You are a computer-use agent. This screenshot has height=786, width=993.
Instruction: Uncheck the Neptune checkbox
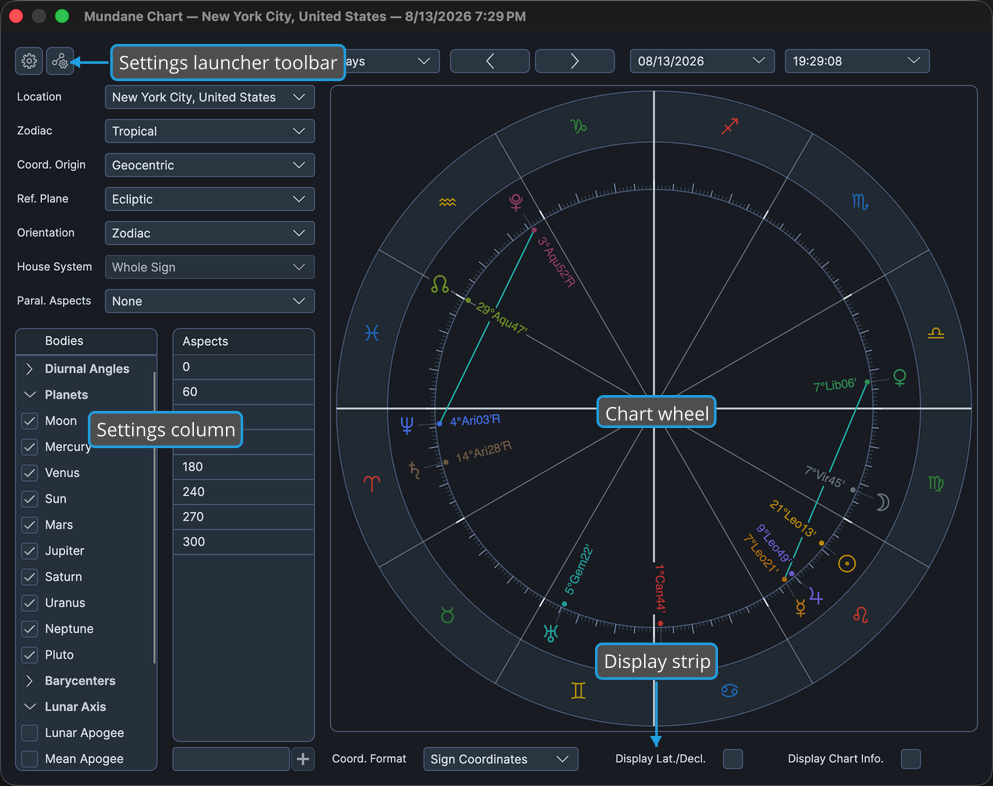point(29,628)
